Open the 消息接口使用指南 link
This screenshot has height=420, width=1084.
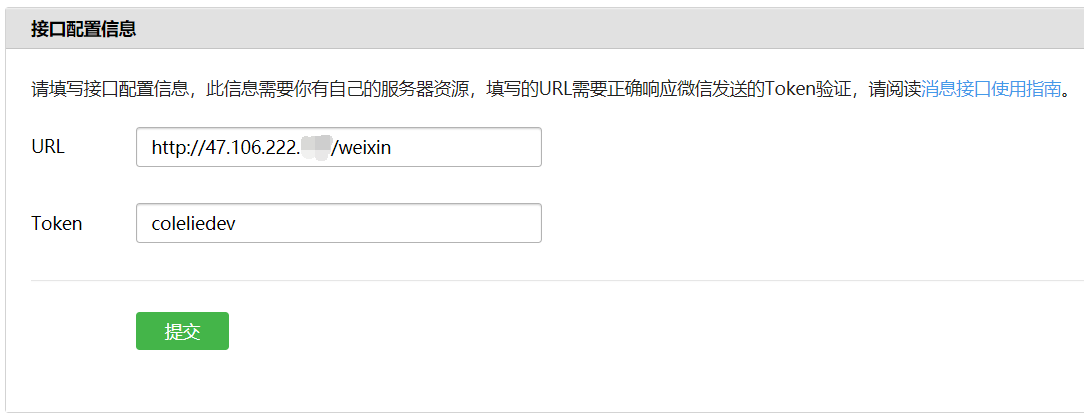pos(991,90)
